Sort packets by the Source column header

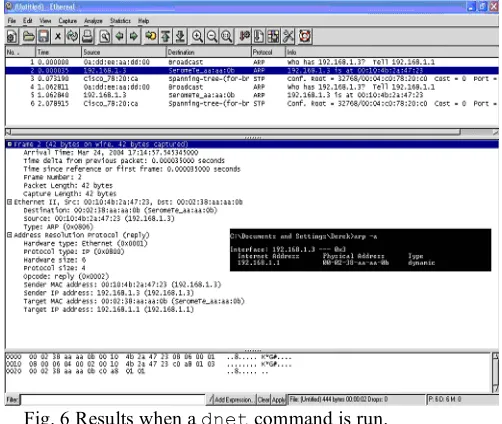coord(124,52)
